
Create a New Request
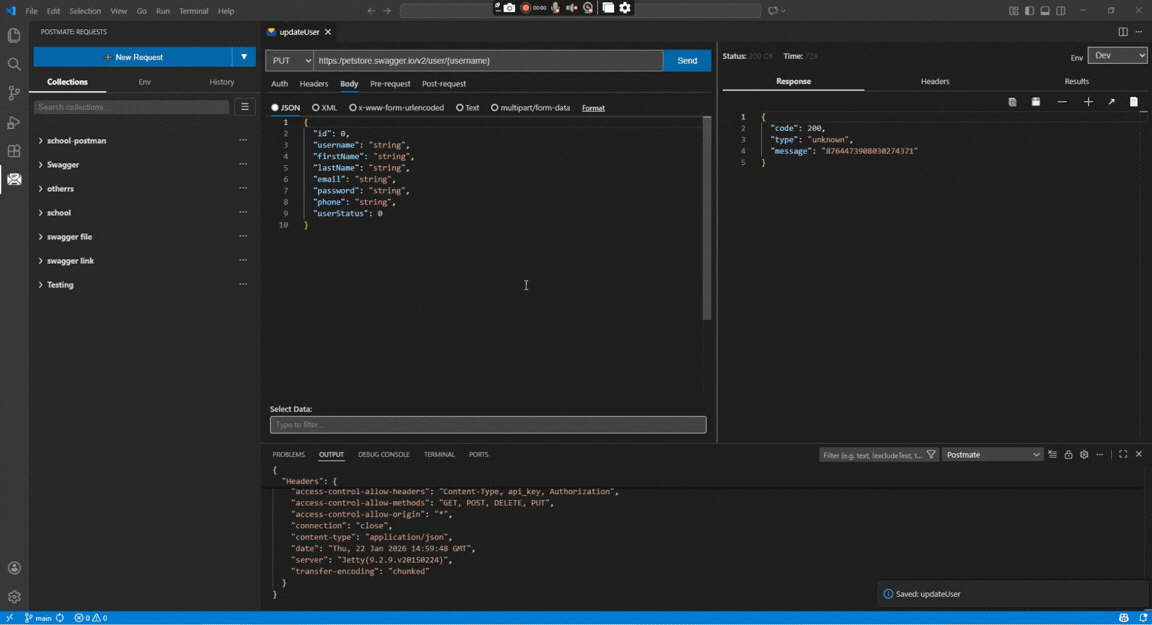(133, 57)
